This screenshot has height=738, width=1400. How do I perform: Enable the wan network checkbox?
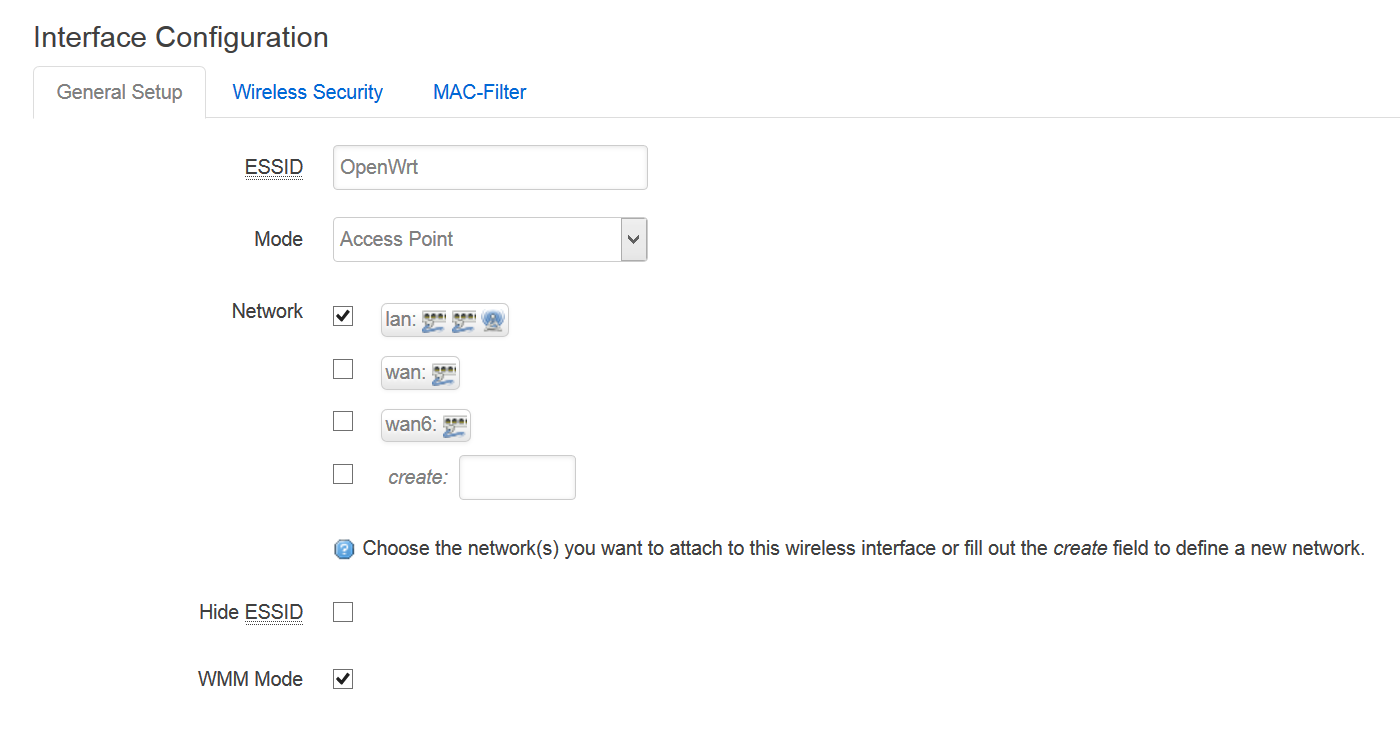click(x=343, y=369)
